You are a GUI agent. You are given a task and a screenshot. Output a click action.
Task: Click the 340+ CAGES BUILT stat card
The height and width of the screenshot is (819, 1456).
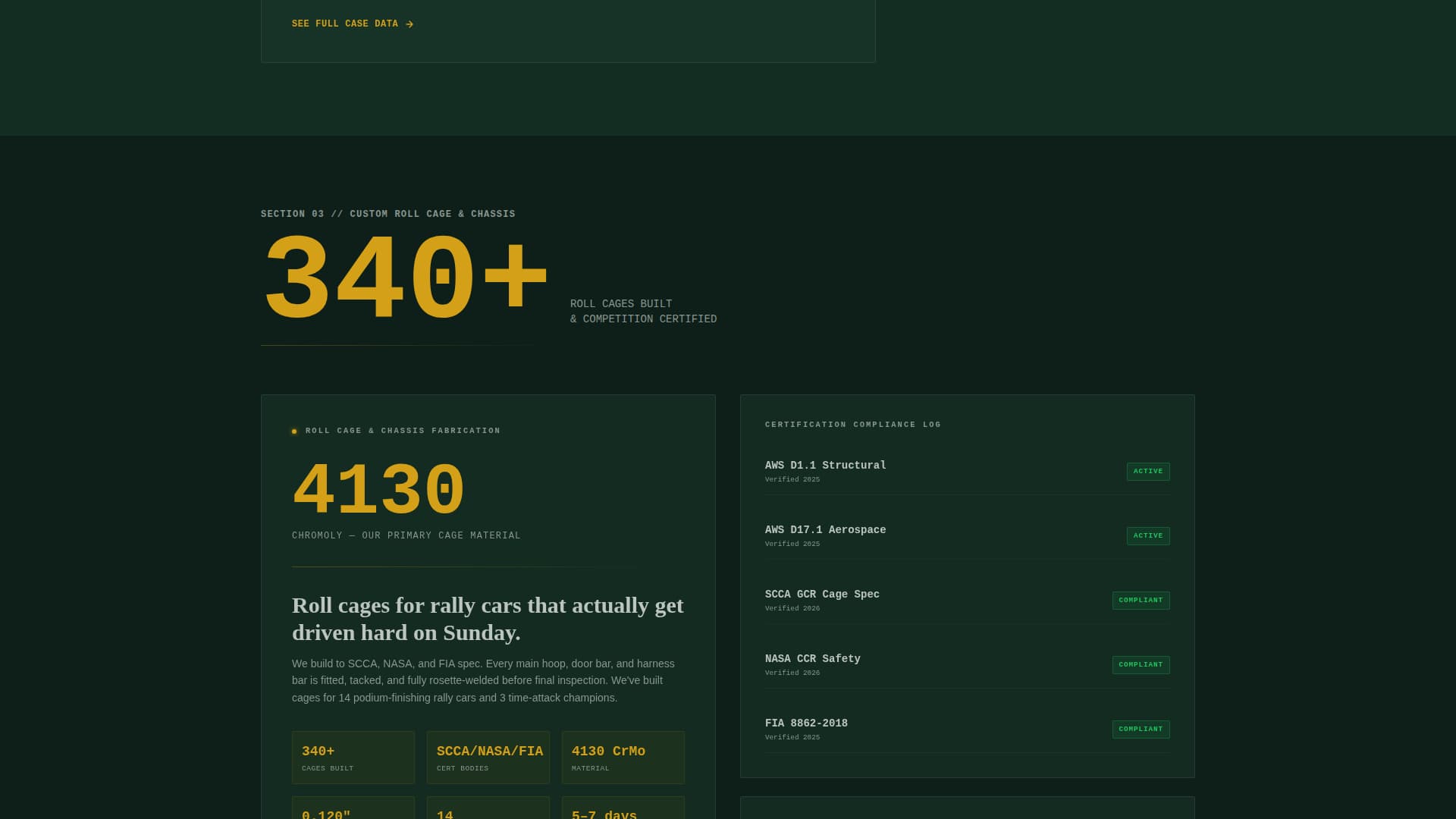(353, 757)
